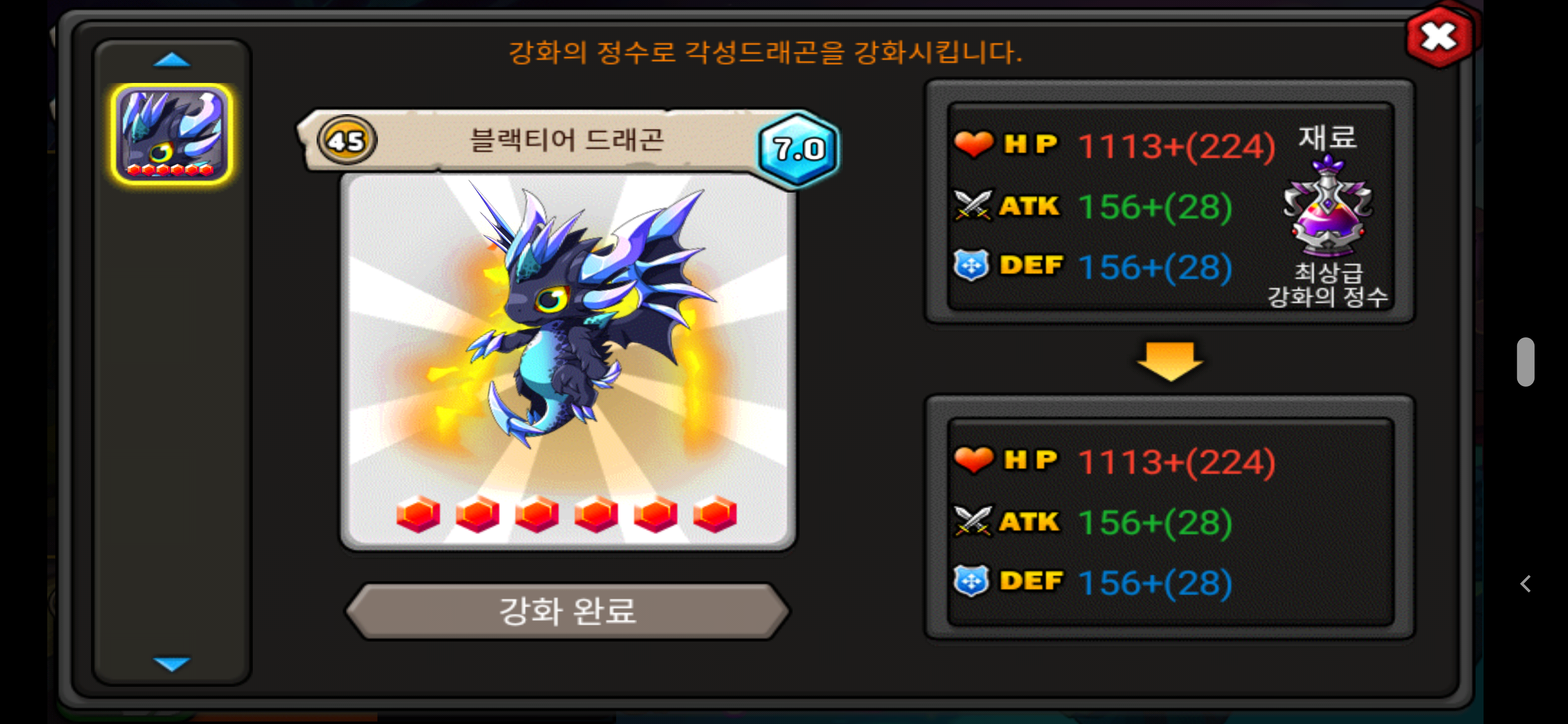Image resolution: width=1568 pixels, height=724 pixels.
Task: Tap the level 45 gold badge
Action: (347, 141)
